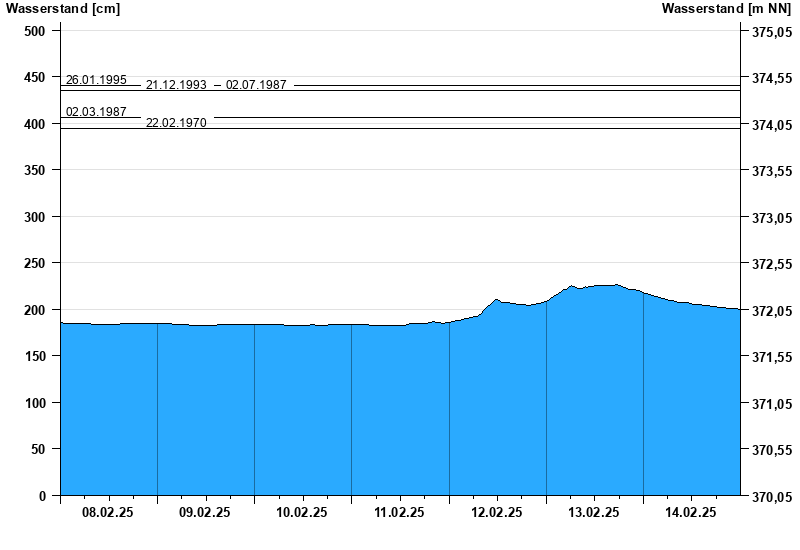Select the 02.03.1987 high-water marker label
This screenshot has height=550, width=800.
[x=96, y=112]
